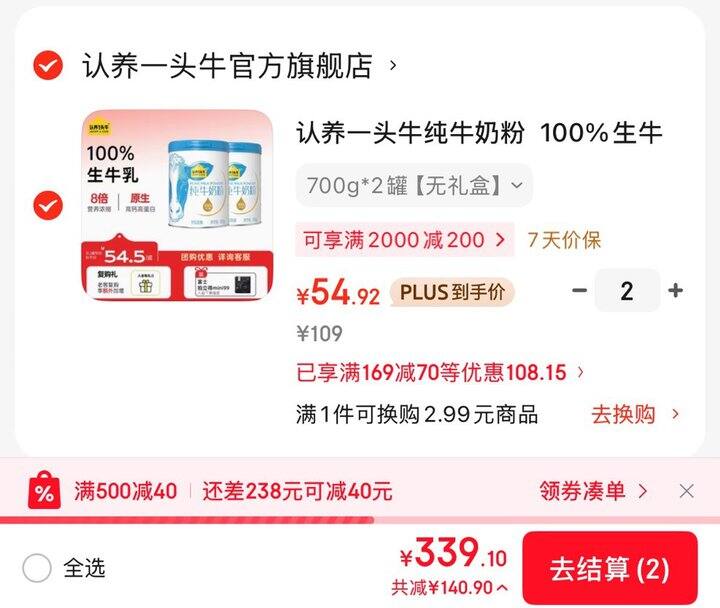This screenshot has height=608, width=720.
Task: Tap the 去结算 (2) checkout button
Action: [610, 569]
